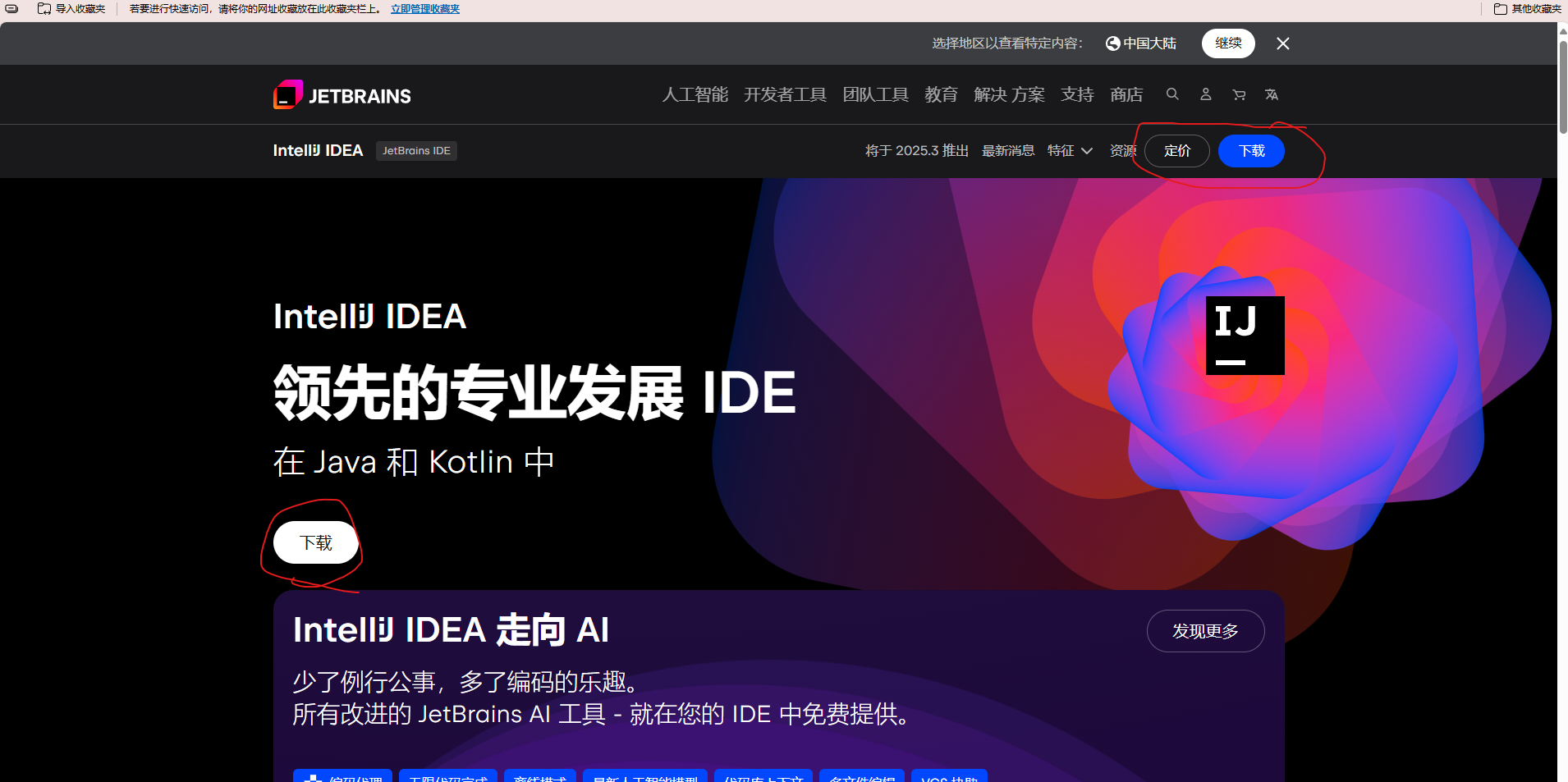The height and width of the screenshot is (782, 1568).
Task: Click the vertical page scrollbar thumb
Action: [1563, 86]
